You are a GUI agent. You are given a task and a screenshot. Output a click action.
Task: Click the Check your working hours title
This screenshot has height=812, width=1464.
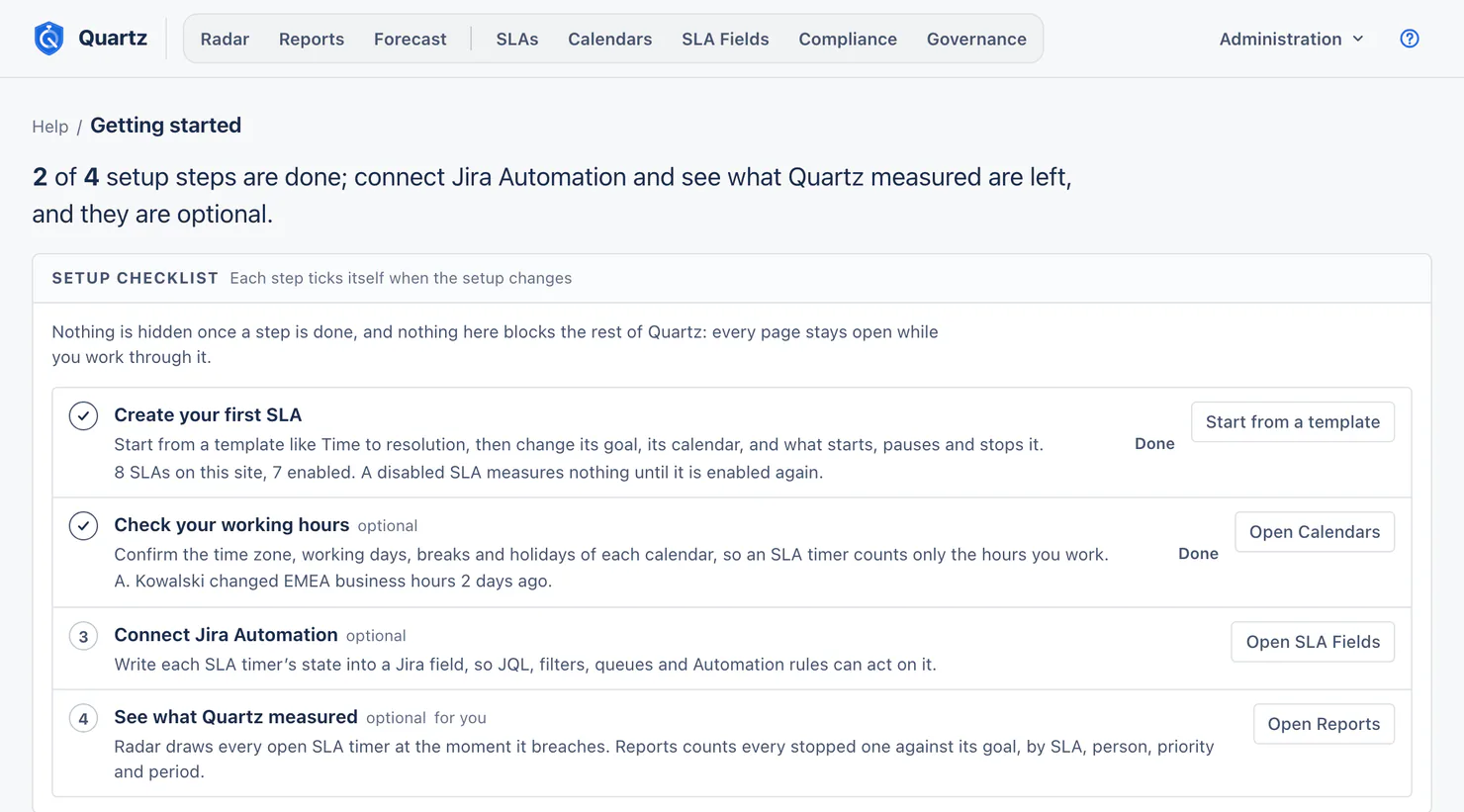coord(231,524)
